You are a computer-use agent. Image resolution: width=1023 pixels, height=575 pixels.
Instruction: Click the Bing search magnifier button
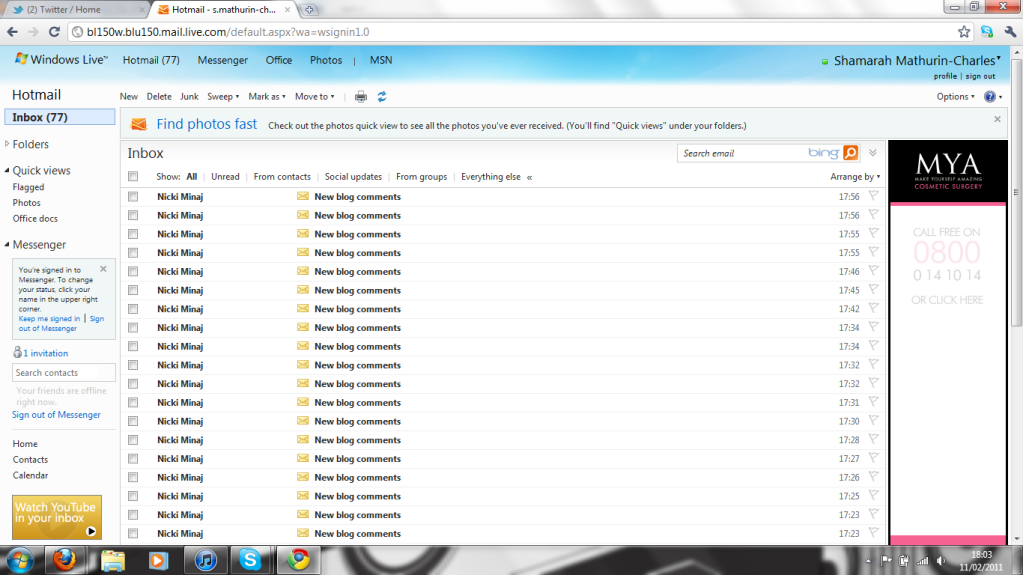click(851, 153)
